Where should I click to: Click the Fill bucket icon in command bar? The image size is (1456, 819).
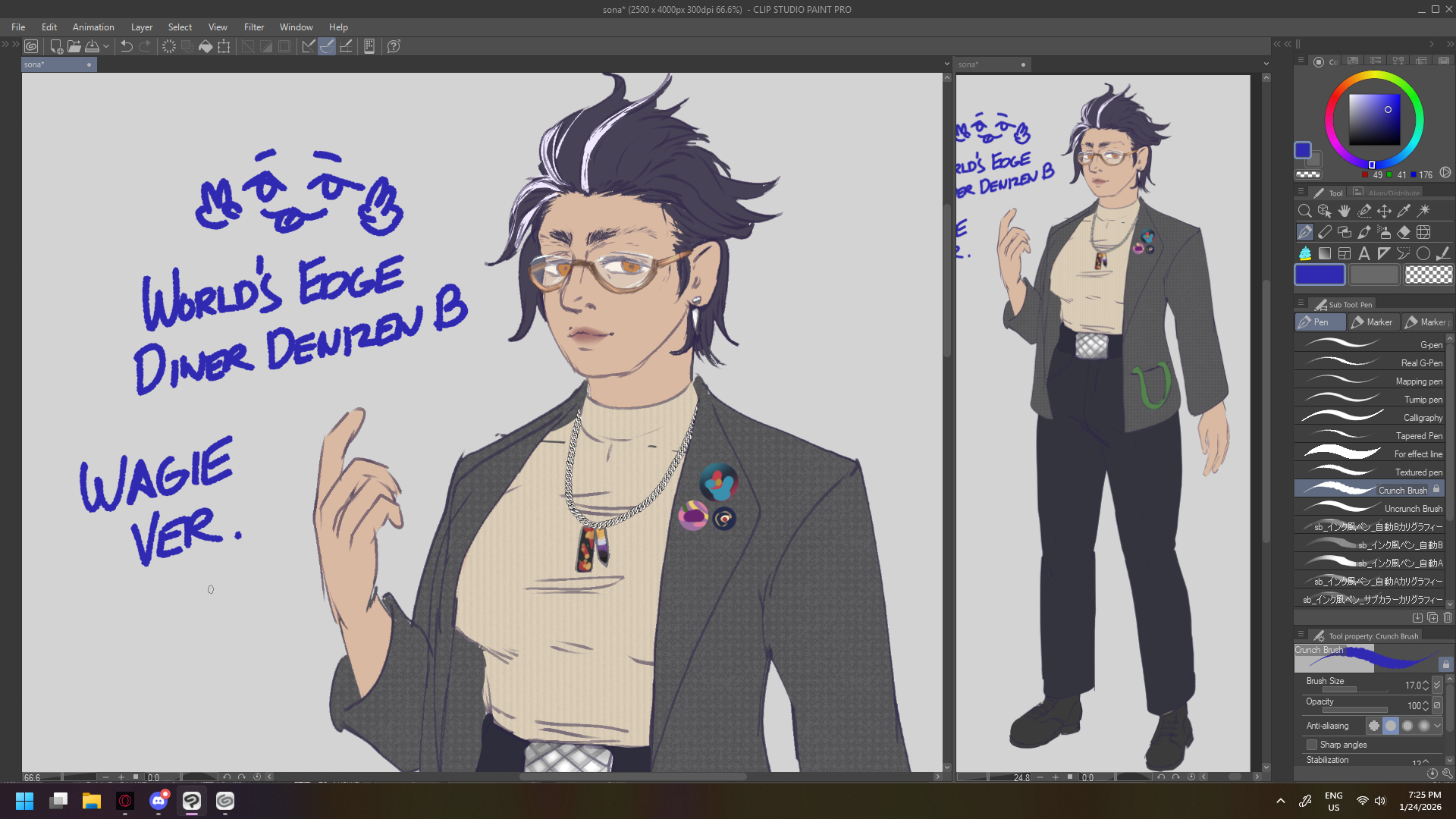tap(206, 46)
